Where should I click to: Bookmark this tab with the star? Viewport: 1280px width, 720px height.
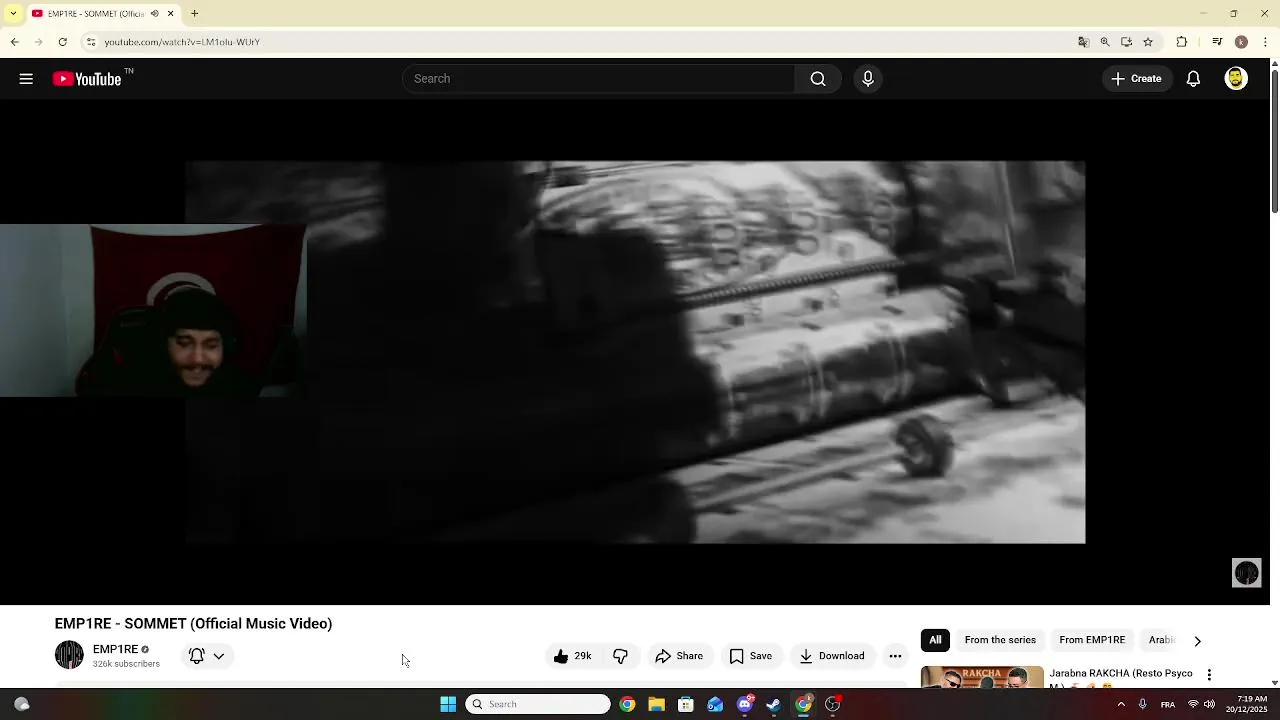[1148, 42]
